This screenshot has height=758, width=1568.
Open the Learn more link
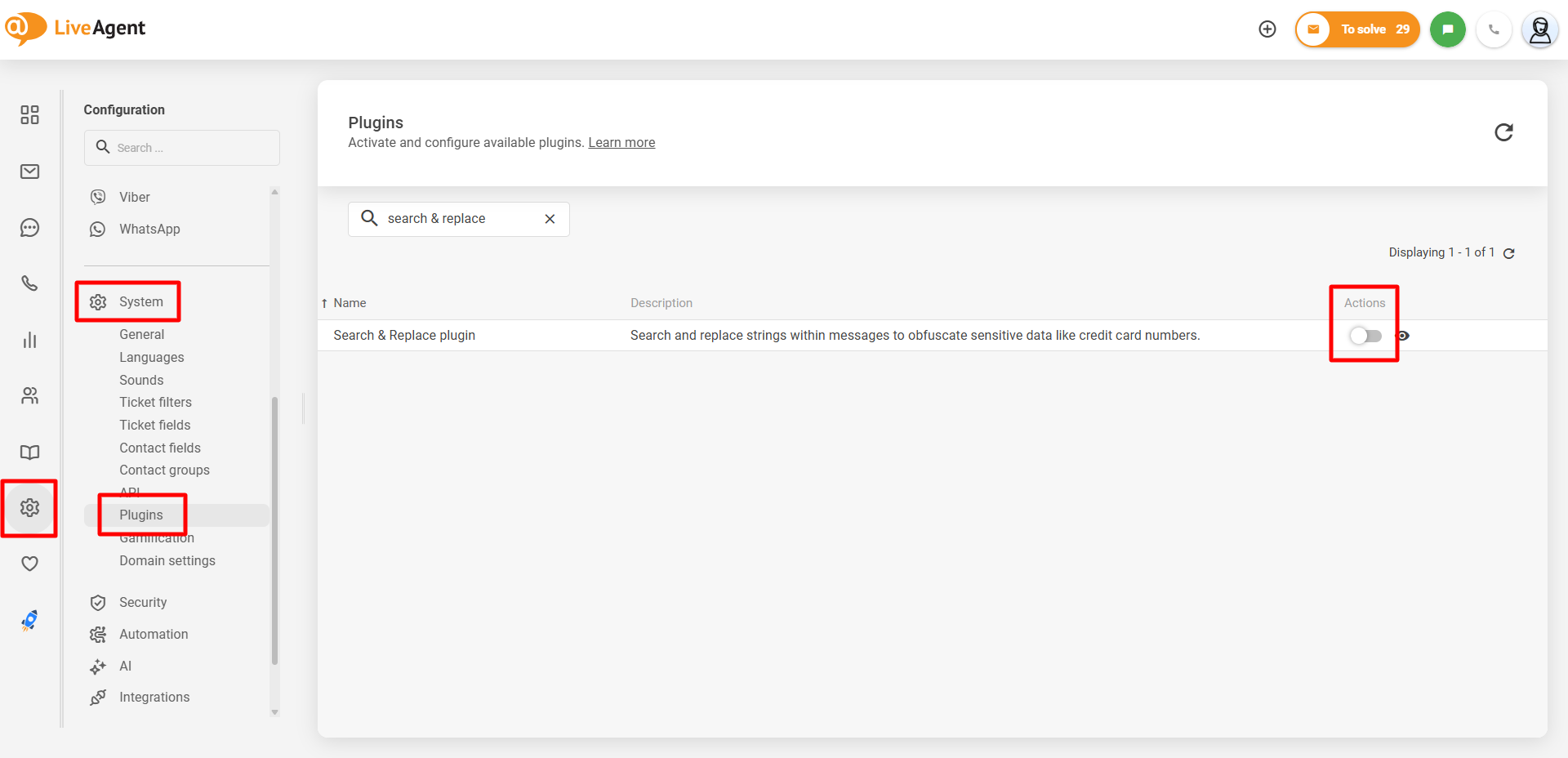[621, 143]
